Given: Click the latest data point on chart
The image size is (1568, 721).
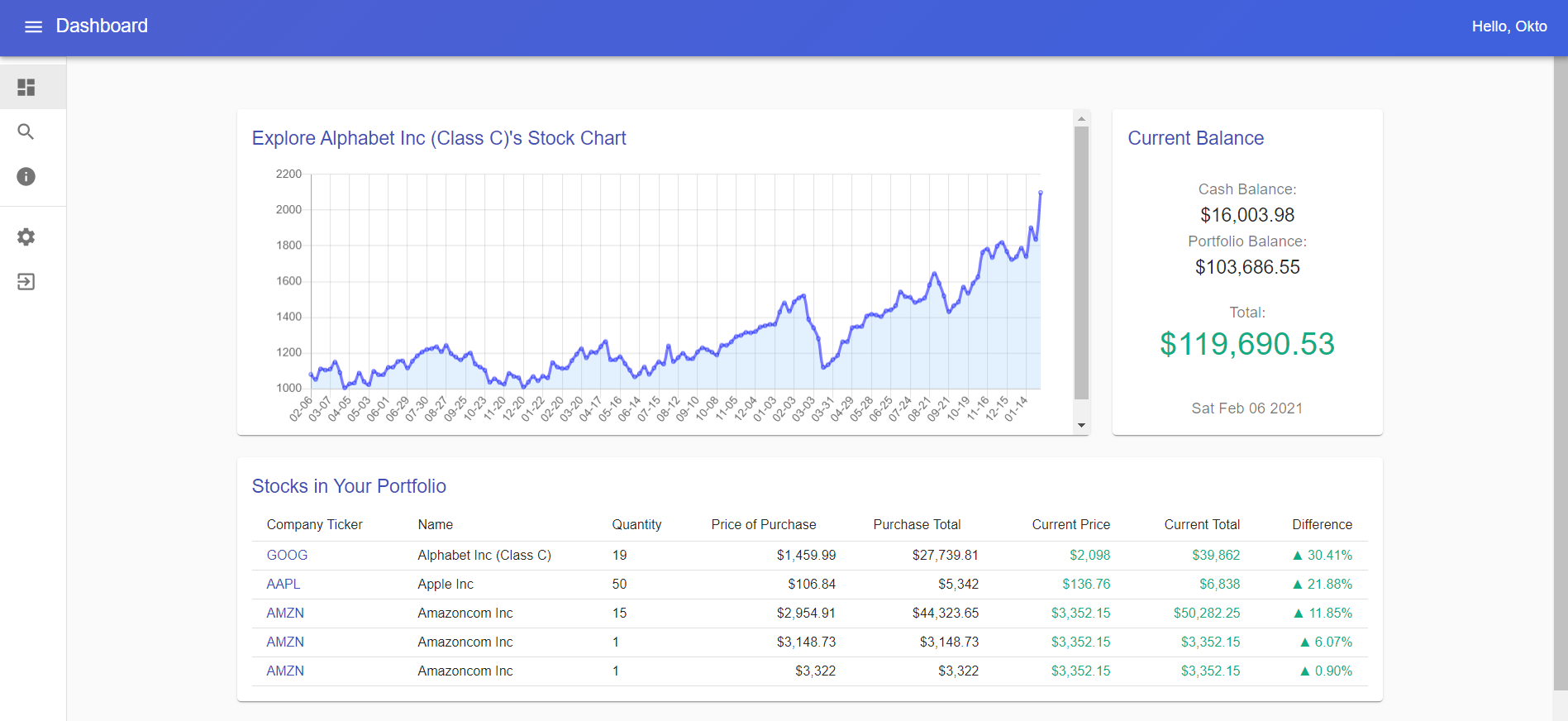Looking at the screenshot, I should click(x=1041, y=193).
